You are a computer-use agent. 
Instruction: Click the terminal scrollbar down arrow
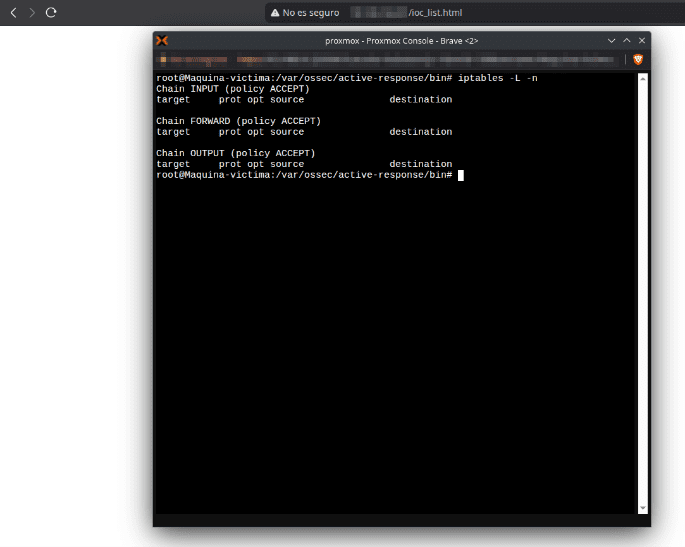coord(642,508)
